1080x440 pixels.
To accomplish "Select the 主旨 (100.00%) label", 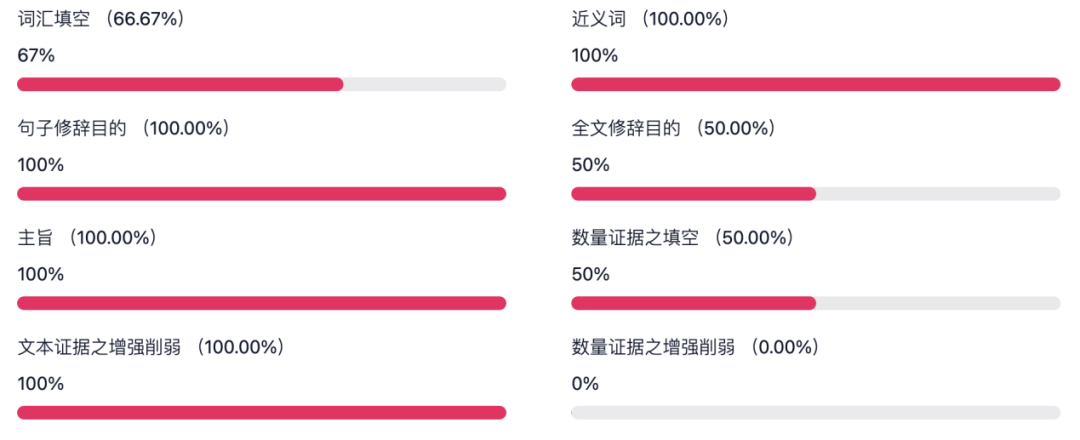I will click(x=87, y=238).
